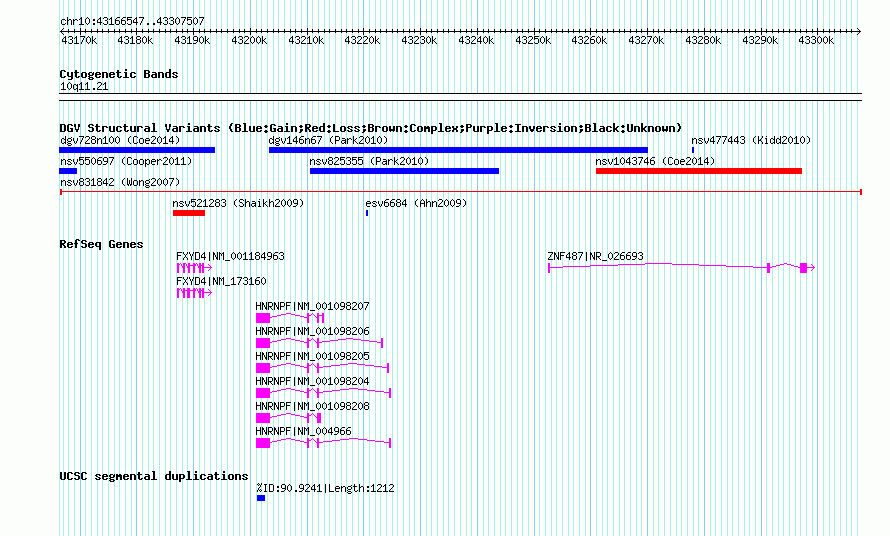Open esv6684 (Ahn2009) label
890x536 pixels.
pos(416,203)
